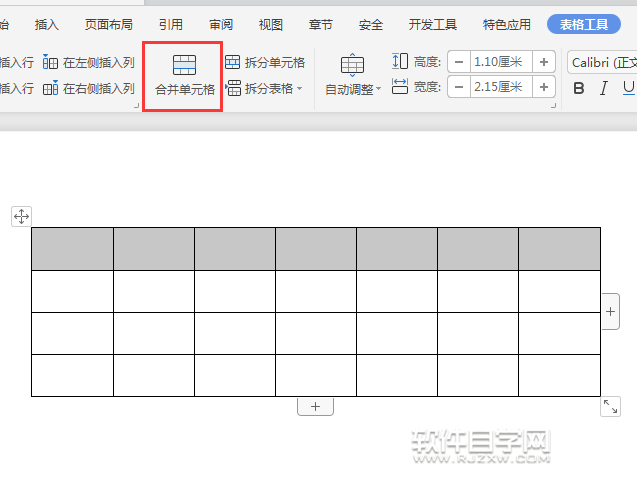Click the width value field 2.15厘米

click(501, 87)
